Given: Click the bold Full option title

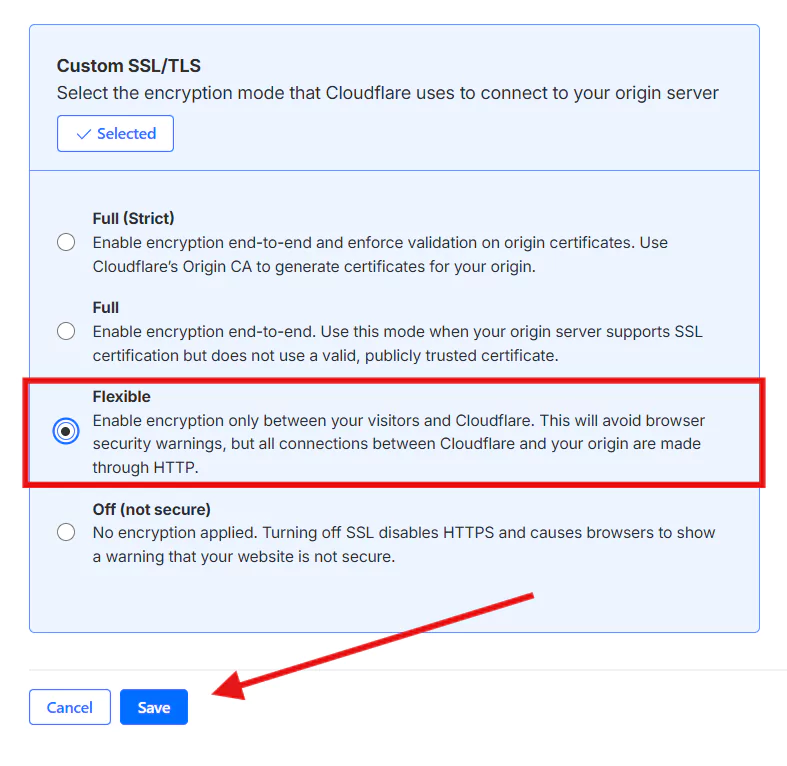Looking at the screenshot, I should click(106, 308).
